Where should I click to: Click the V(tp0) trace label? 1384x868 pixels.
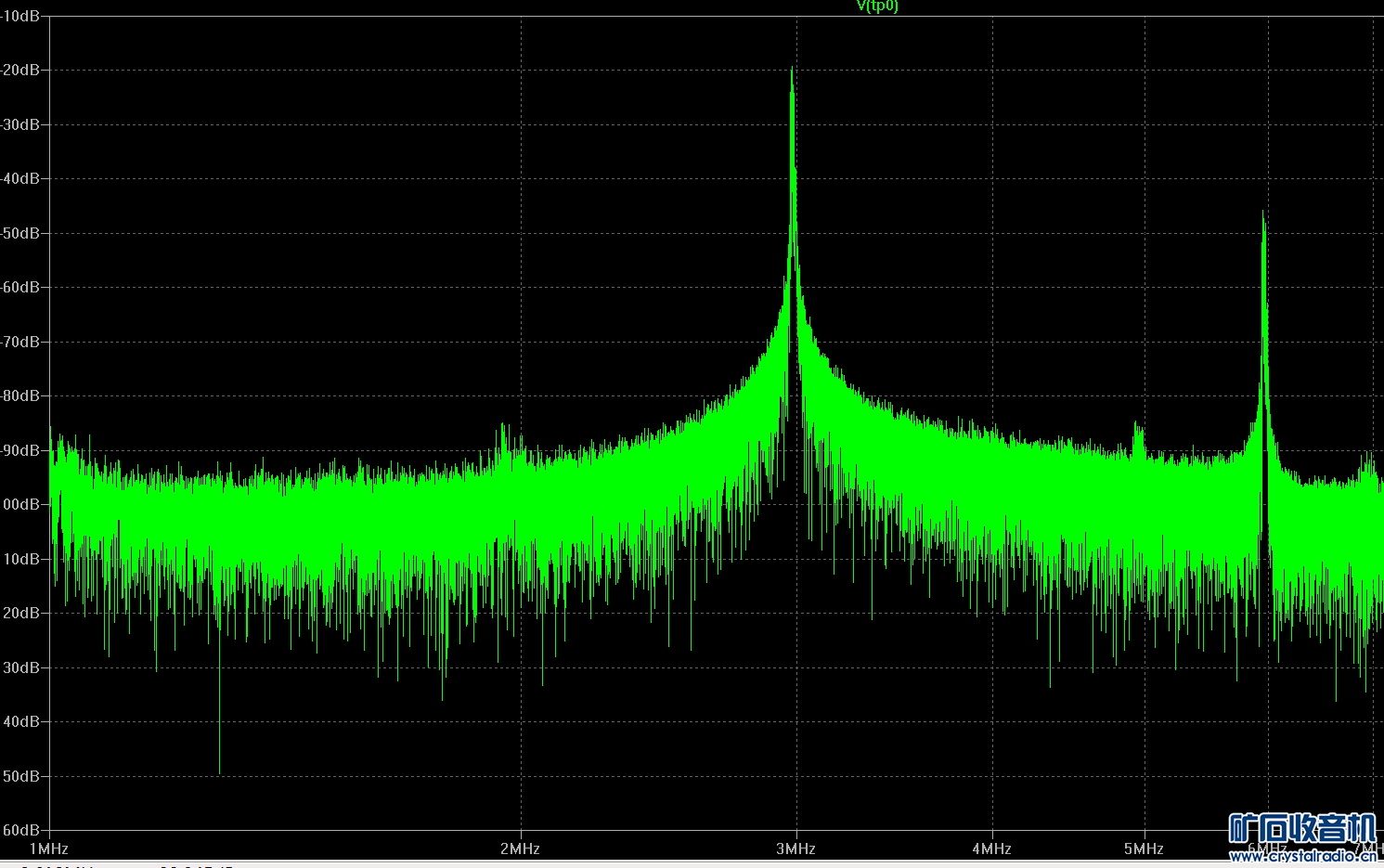coord(877,6)
